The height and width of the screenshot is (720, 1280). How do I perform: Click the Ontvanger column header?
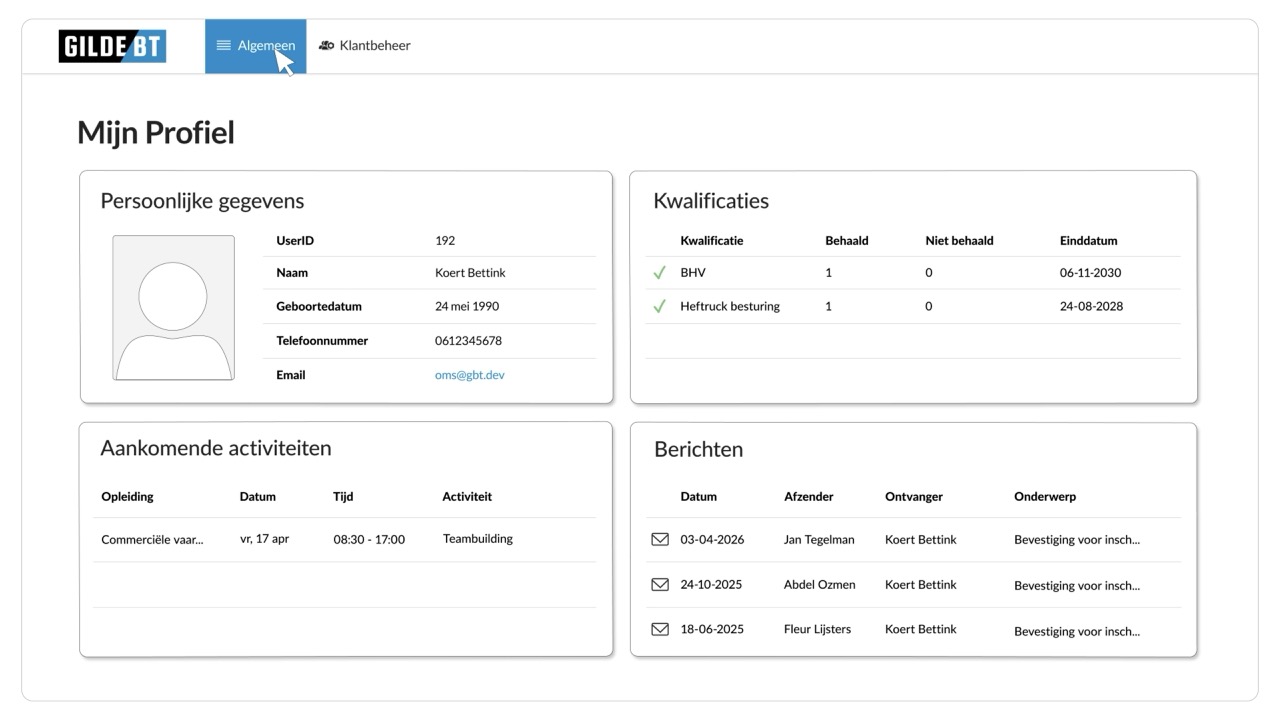[914, 497]
